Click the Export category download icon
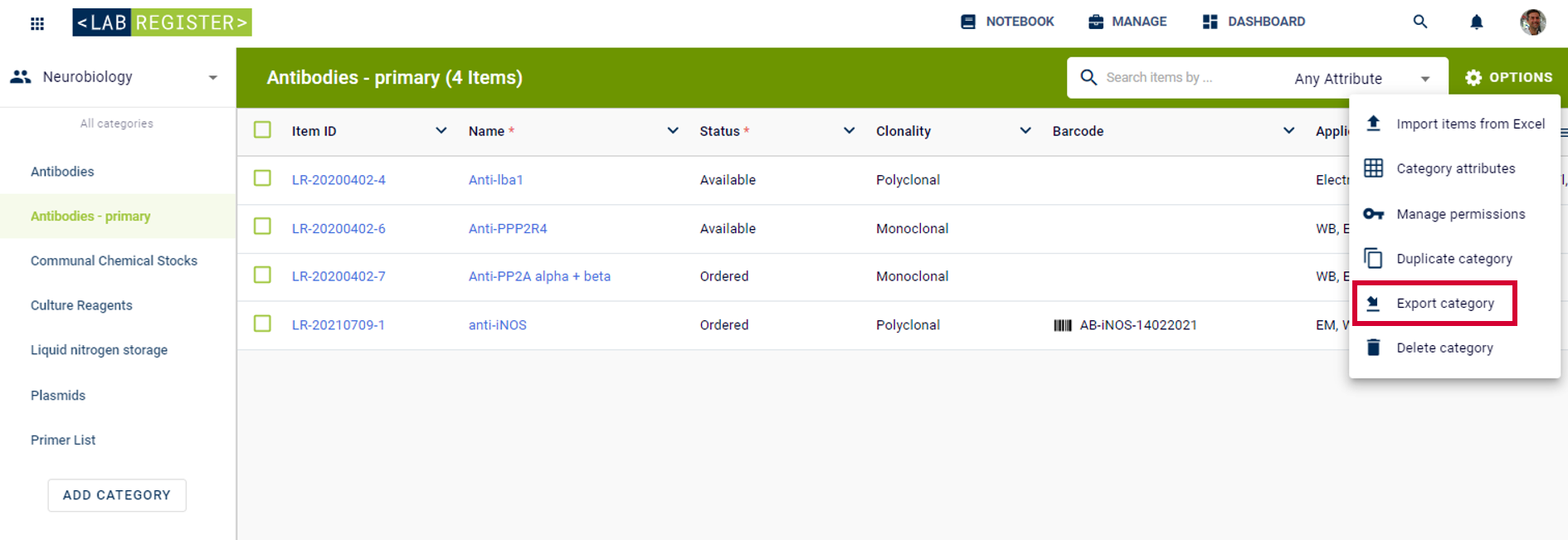 click(x=1374, y=304)
